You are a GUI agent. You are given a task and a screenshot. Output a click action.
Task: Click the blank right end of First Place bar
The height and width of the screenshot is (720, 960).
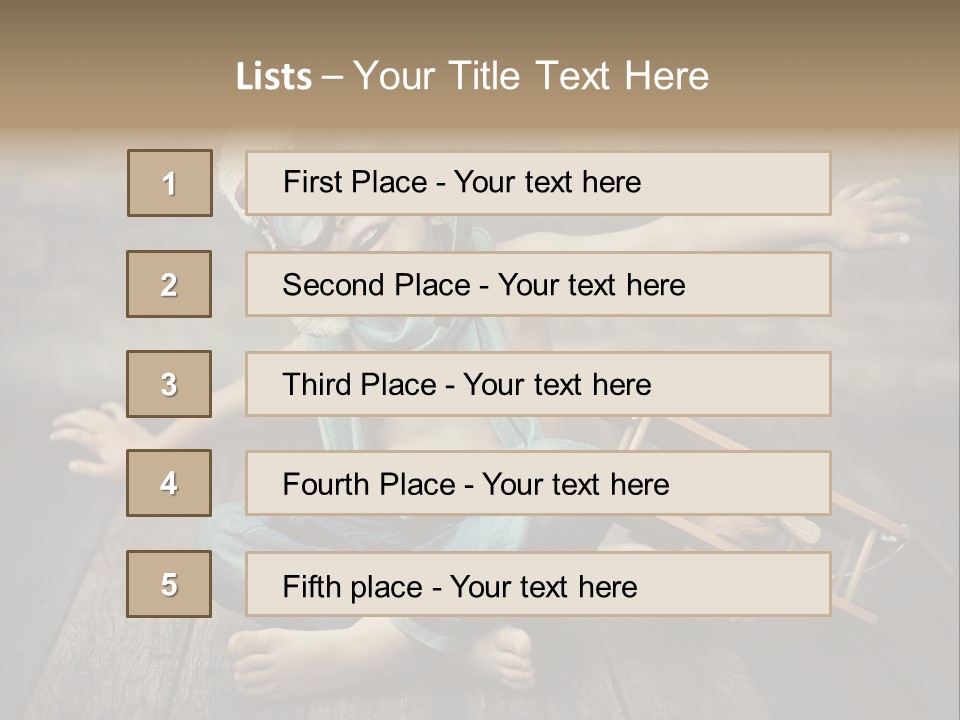760,183
